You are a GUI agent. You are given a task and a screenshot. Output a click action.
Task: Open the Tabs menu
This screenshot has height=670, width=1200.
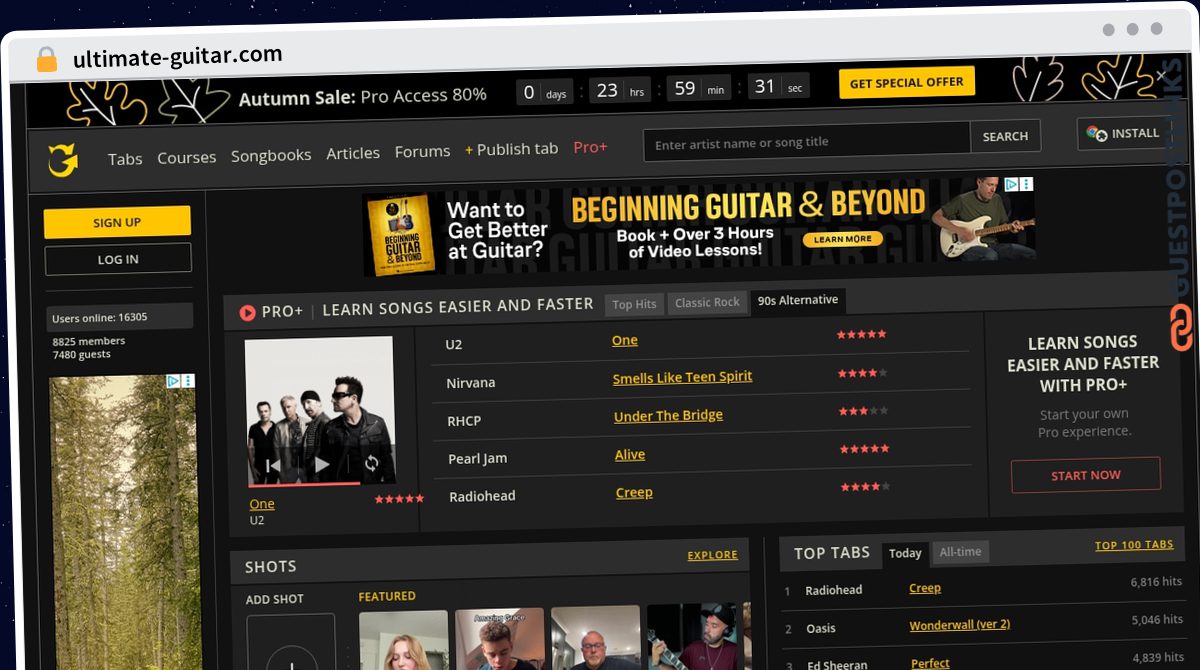click(x=125, y=159)
